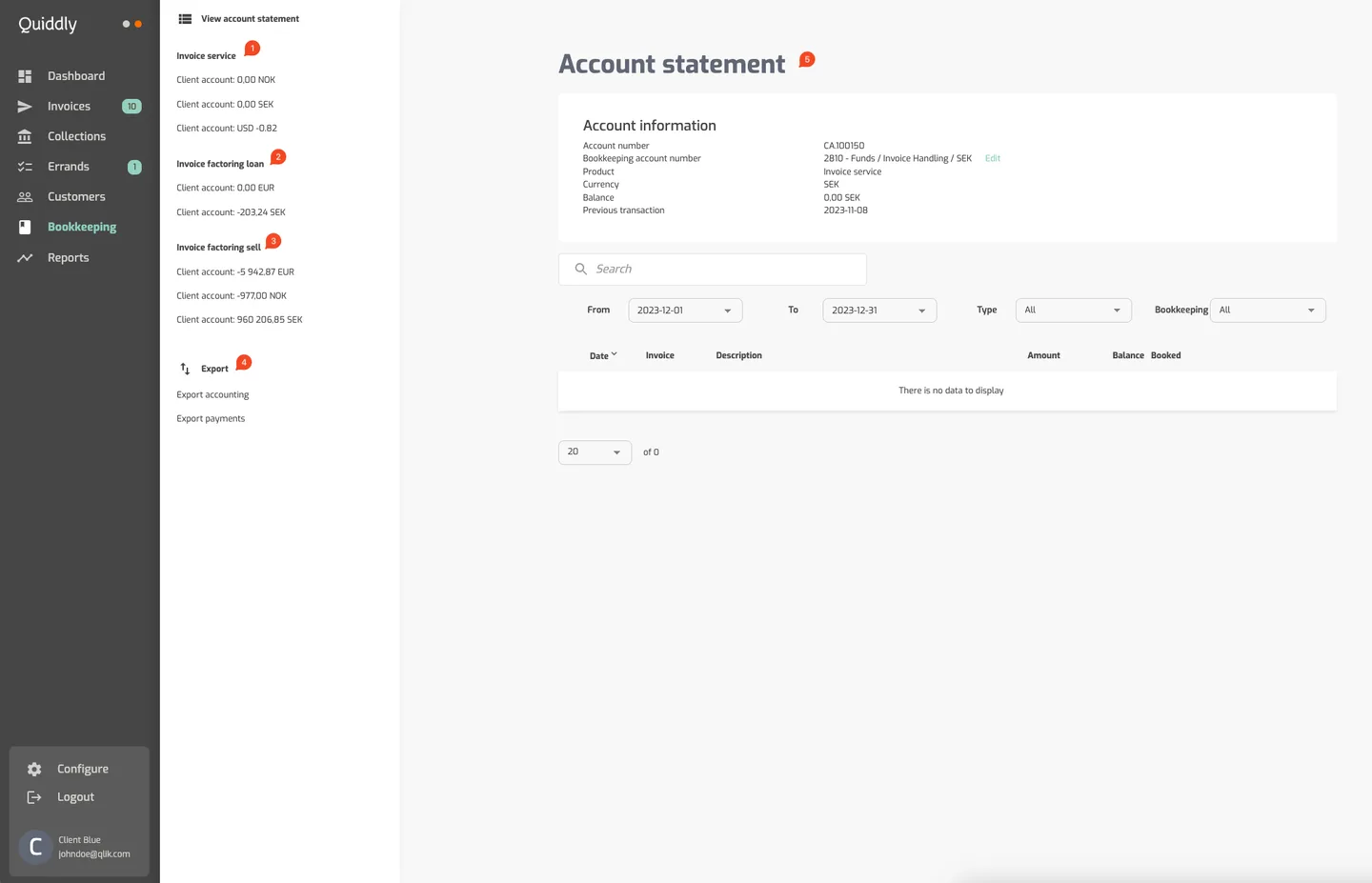This screenshot has height=883, width=1372.
Task: Click the Amount column header
Action: [x=1043, y=355]
